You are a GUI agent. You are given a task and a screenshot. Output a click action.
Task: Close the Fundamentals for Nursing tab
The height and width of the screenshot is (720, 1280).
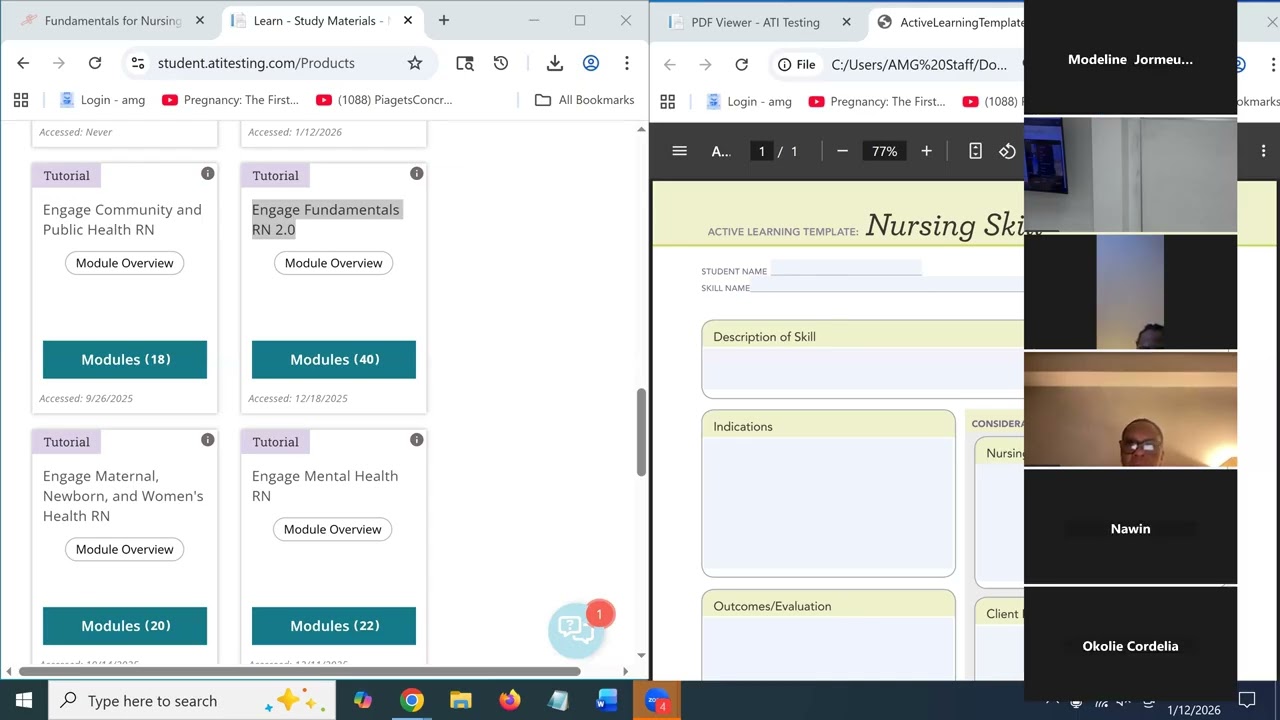[x=200, y=20]
